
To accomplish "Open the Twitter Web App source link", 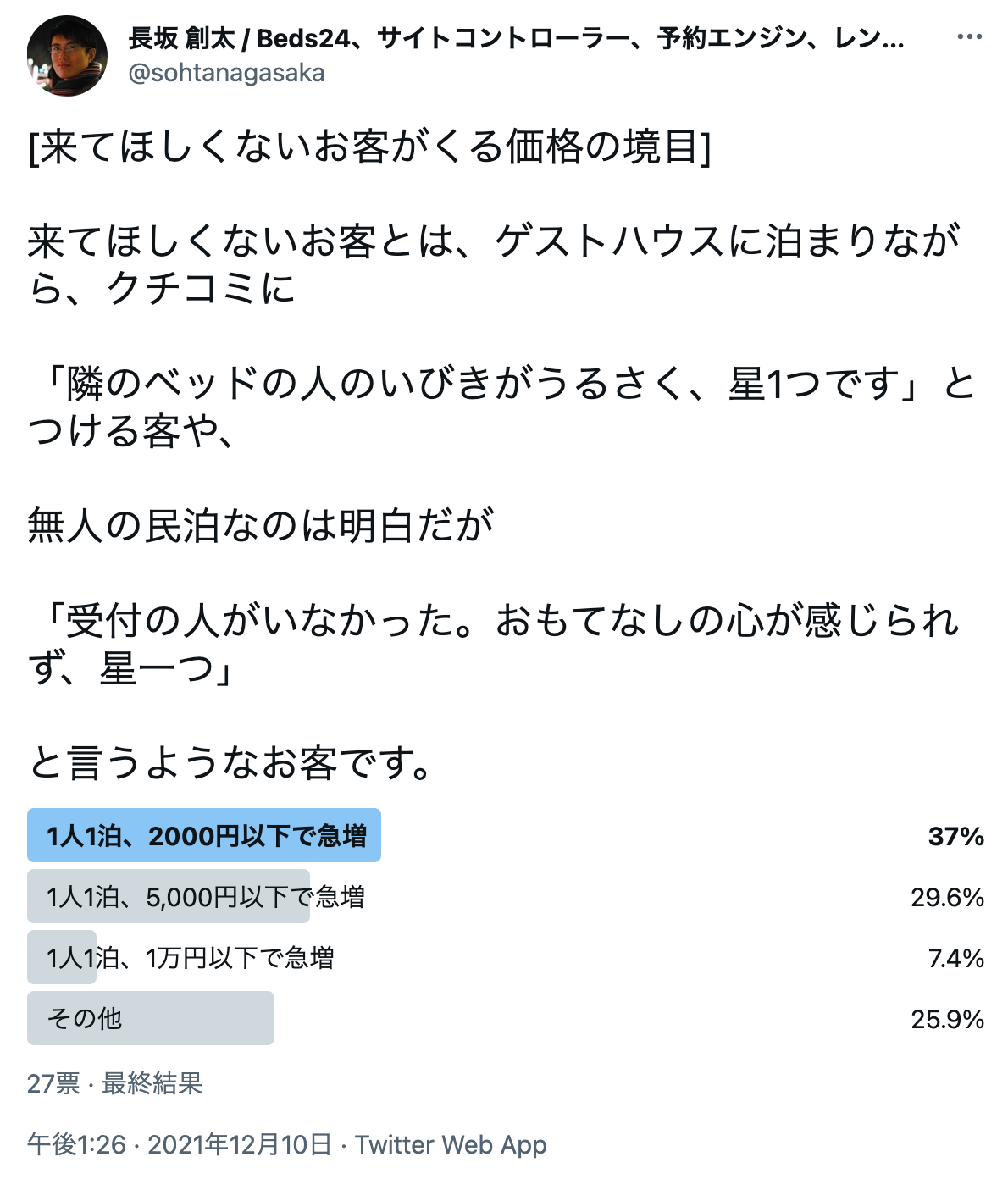I will point(451,1144).
